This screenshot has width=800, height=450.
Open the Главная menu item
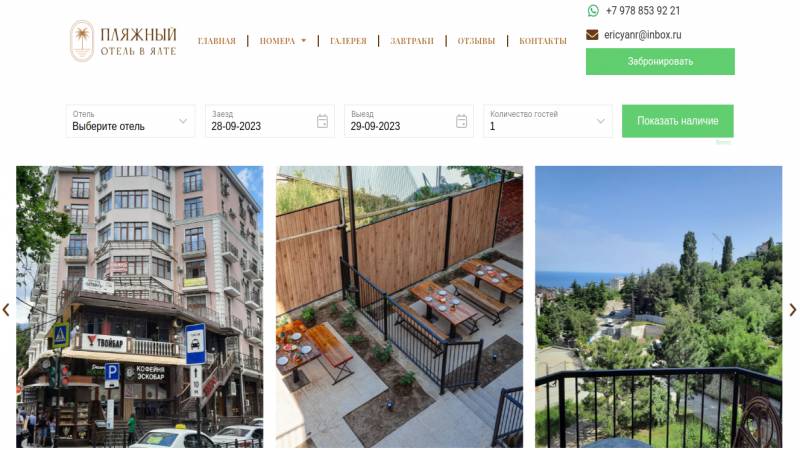pyautogui.click(x=217, y=41)
